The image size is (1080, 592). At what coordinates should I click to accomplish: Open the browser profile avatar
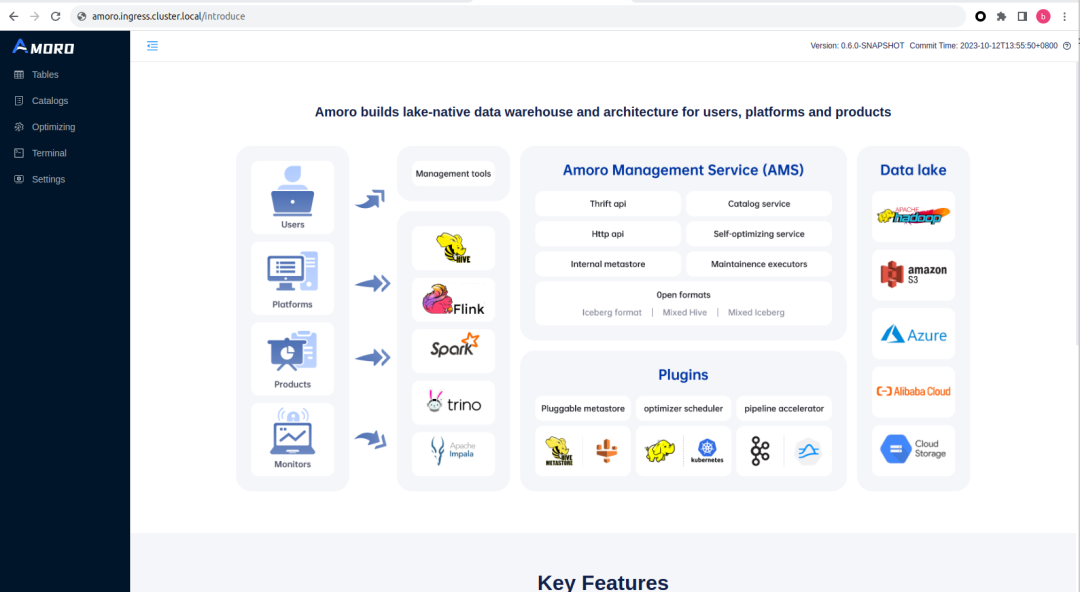coord(1043,16)
